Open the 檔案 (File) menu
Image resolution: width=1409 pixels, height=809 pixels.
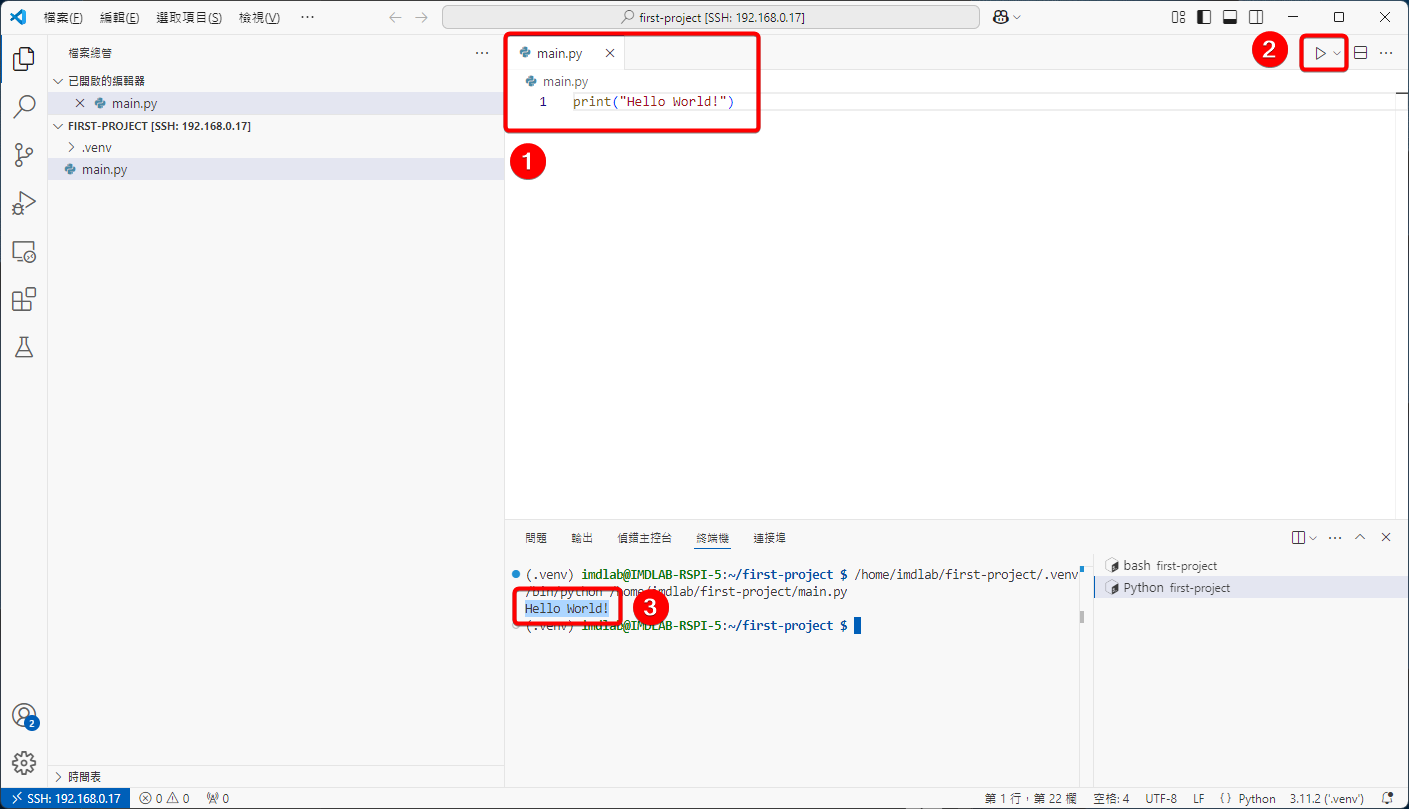(63, 18)
